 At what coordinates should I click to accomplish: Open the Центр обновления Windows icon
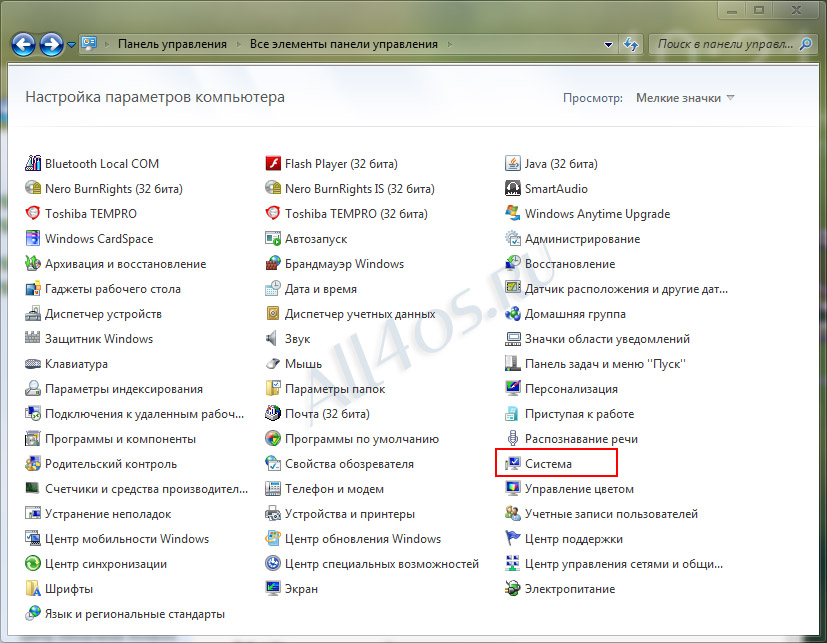[273, 539]
